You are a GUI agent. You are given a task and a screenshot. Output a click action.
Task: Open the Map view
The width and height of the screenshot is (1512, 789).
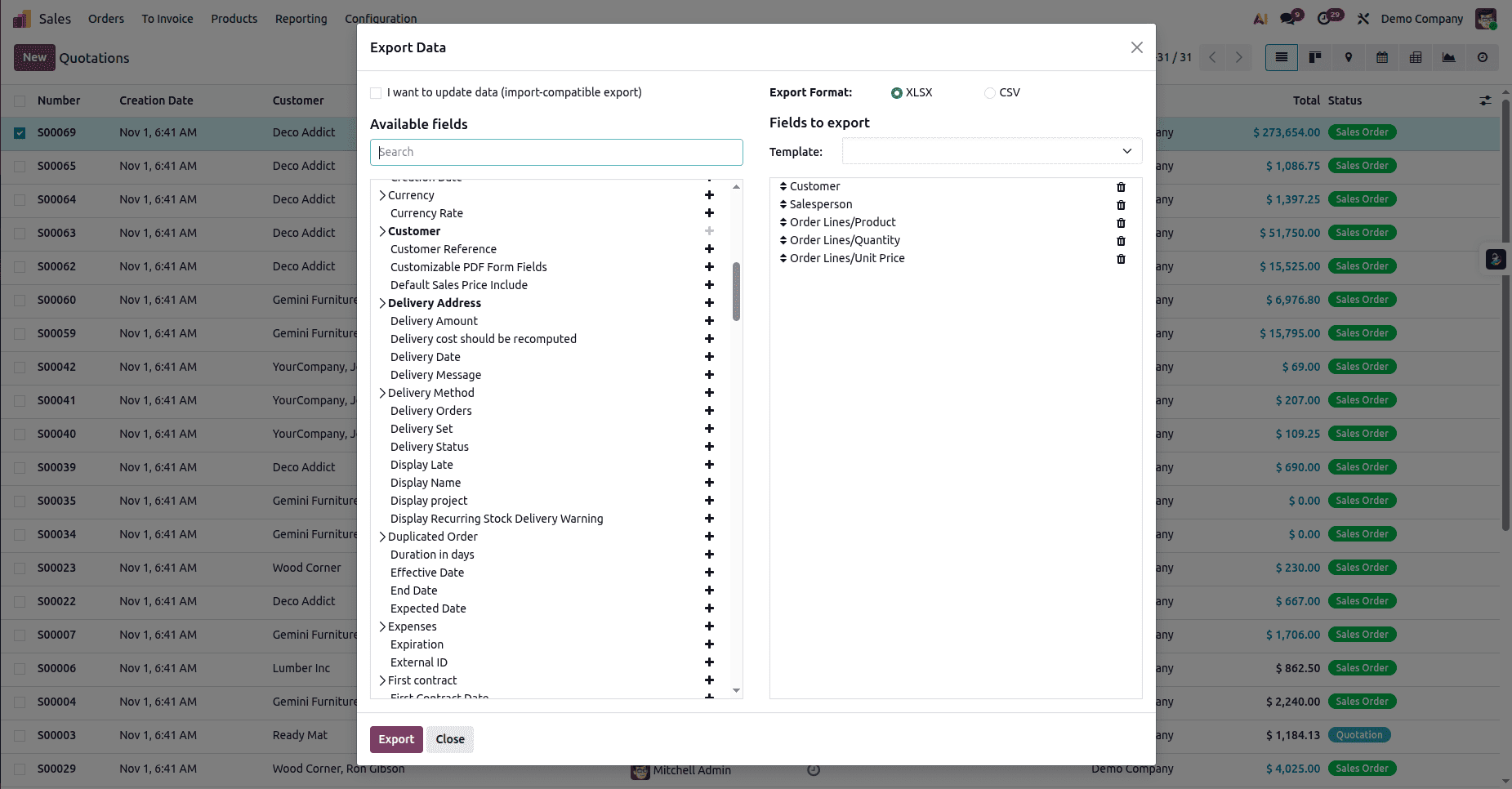[1348, 57]
